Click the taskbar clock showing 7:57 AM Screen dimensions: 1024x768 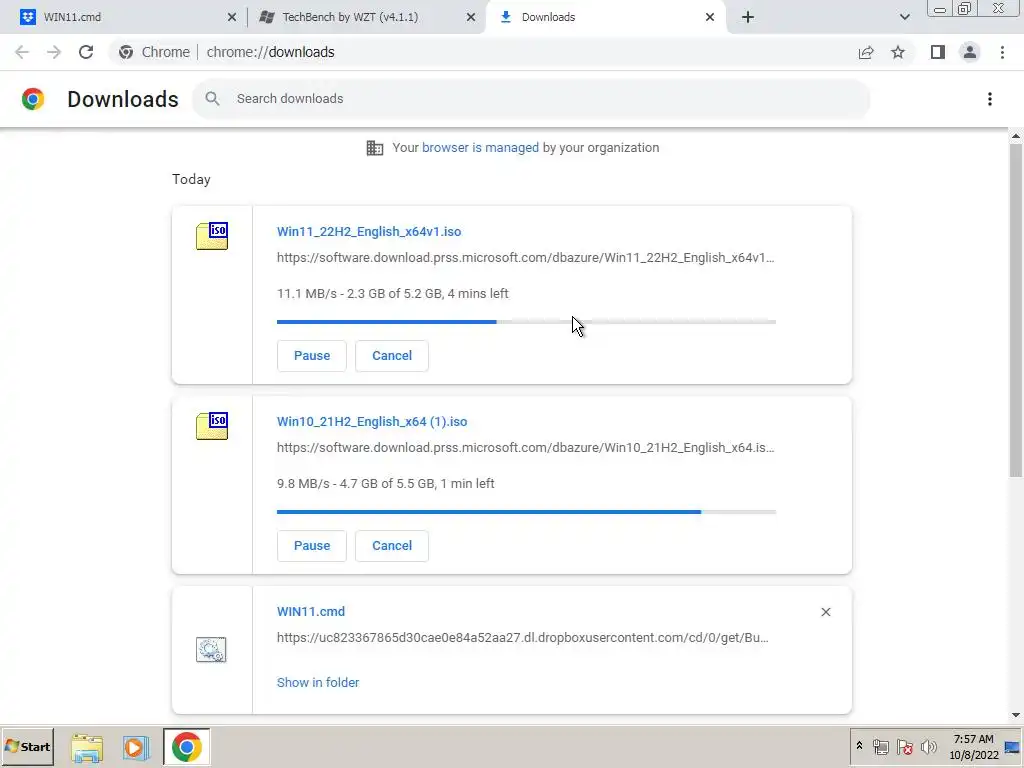click(974, 747)
